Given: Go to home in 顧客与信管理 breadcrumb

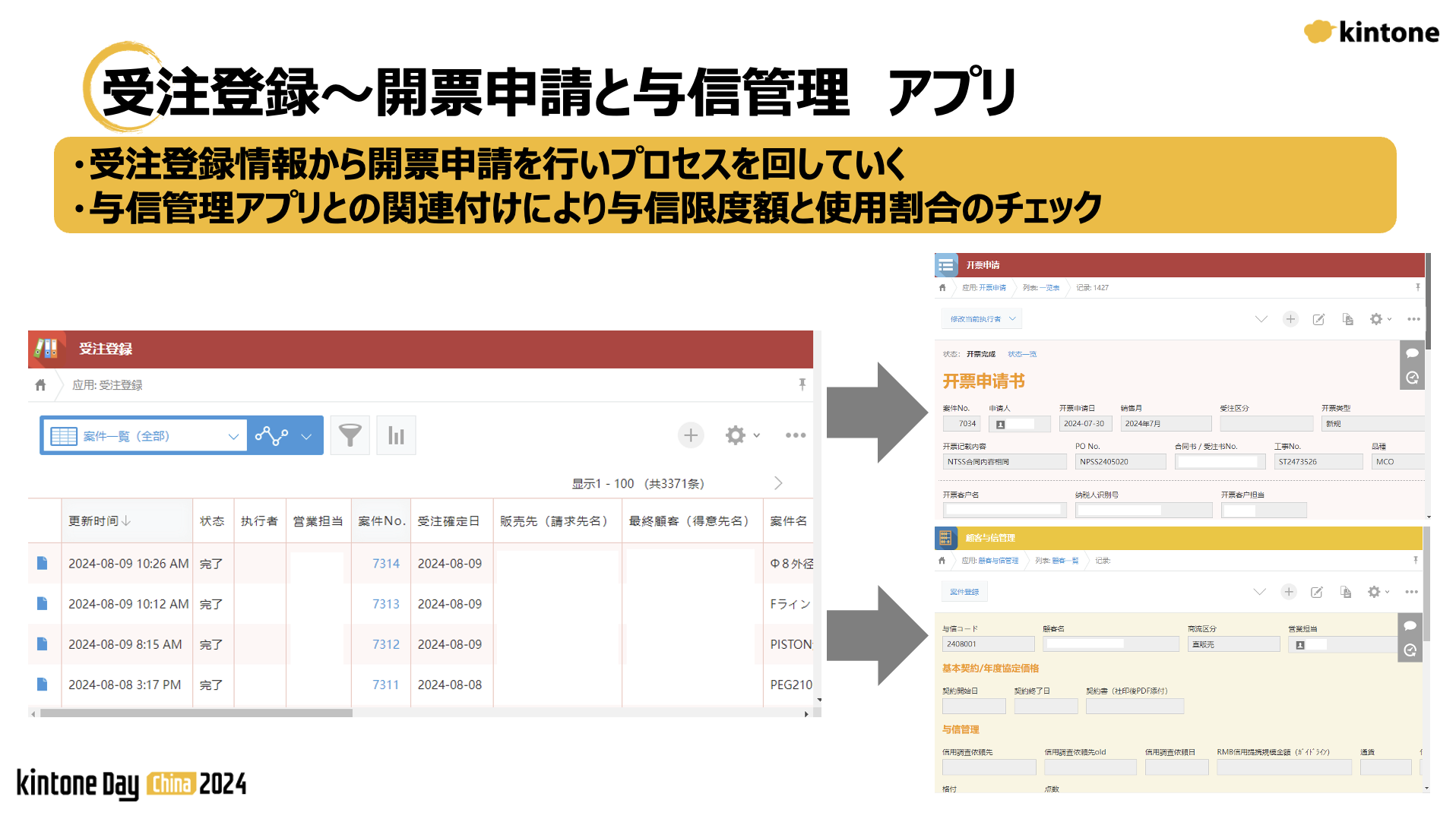Looking at the screenshot, I should tap(942, 561).
